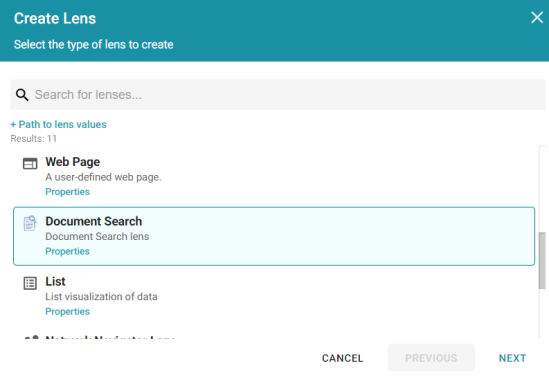The image size is (549, 379).
Task: Focus the Search for lenses field
Action: coord(277,95)
